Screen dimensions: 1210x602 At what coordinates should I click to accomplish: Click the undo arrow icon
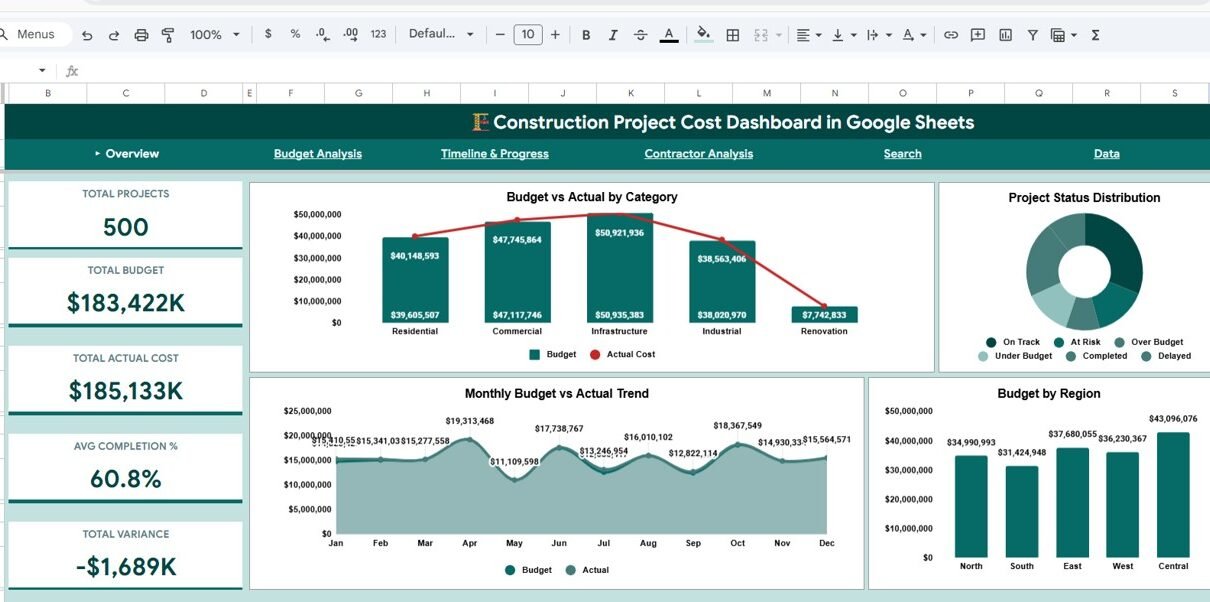coord(87,35)
